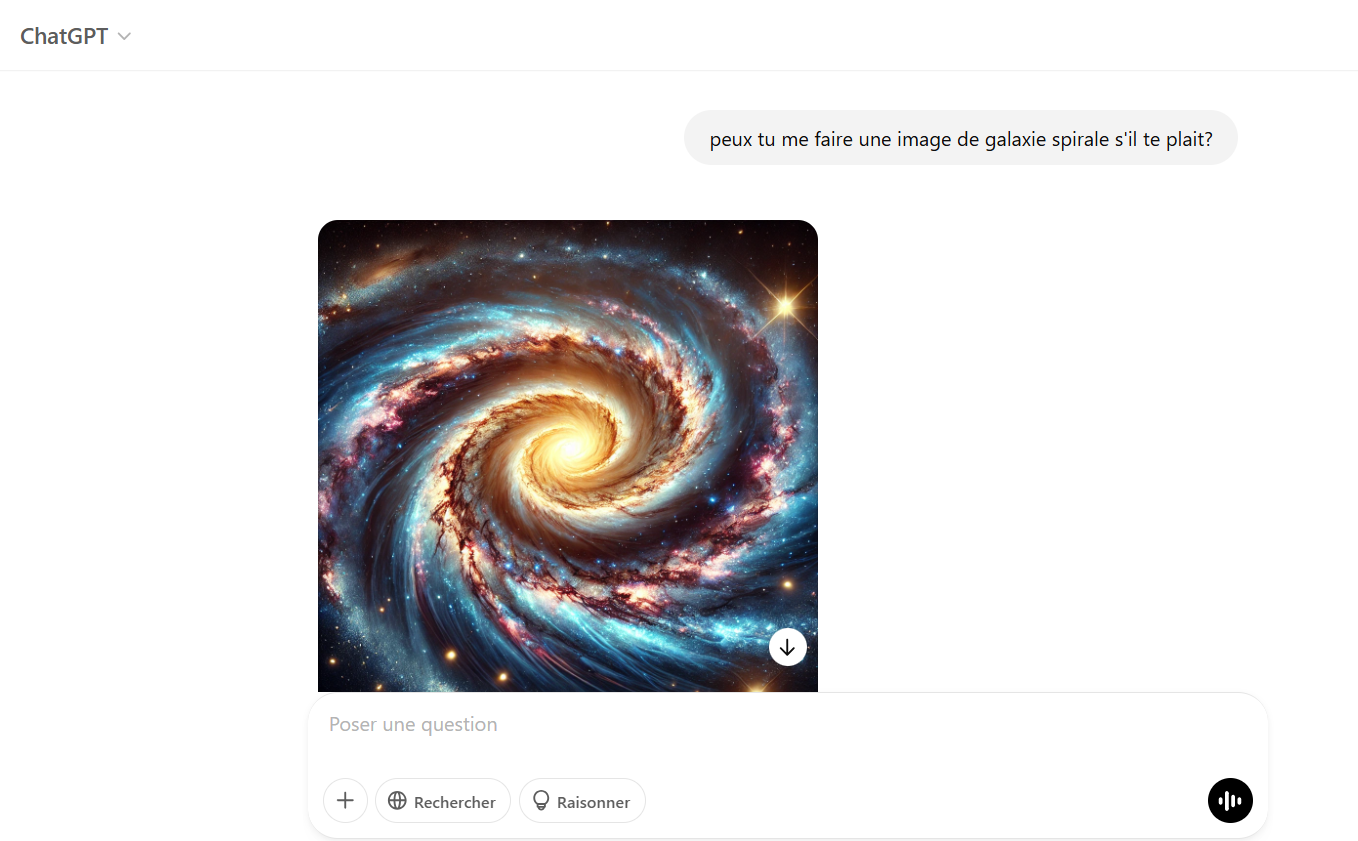Focus the "Poser une question" field
The width and height of the screenshot is (1358, 841).
[787, 725]
